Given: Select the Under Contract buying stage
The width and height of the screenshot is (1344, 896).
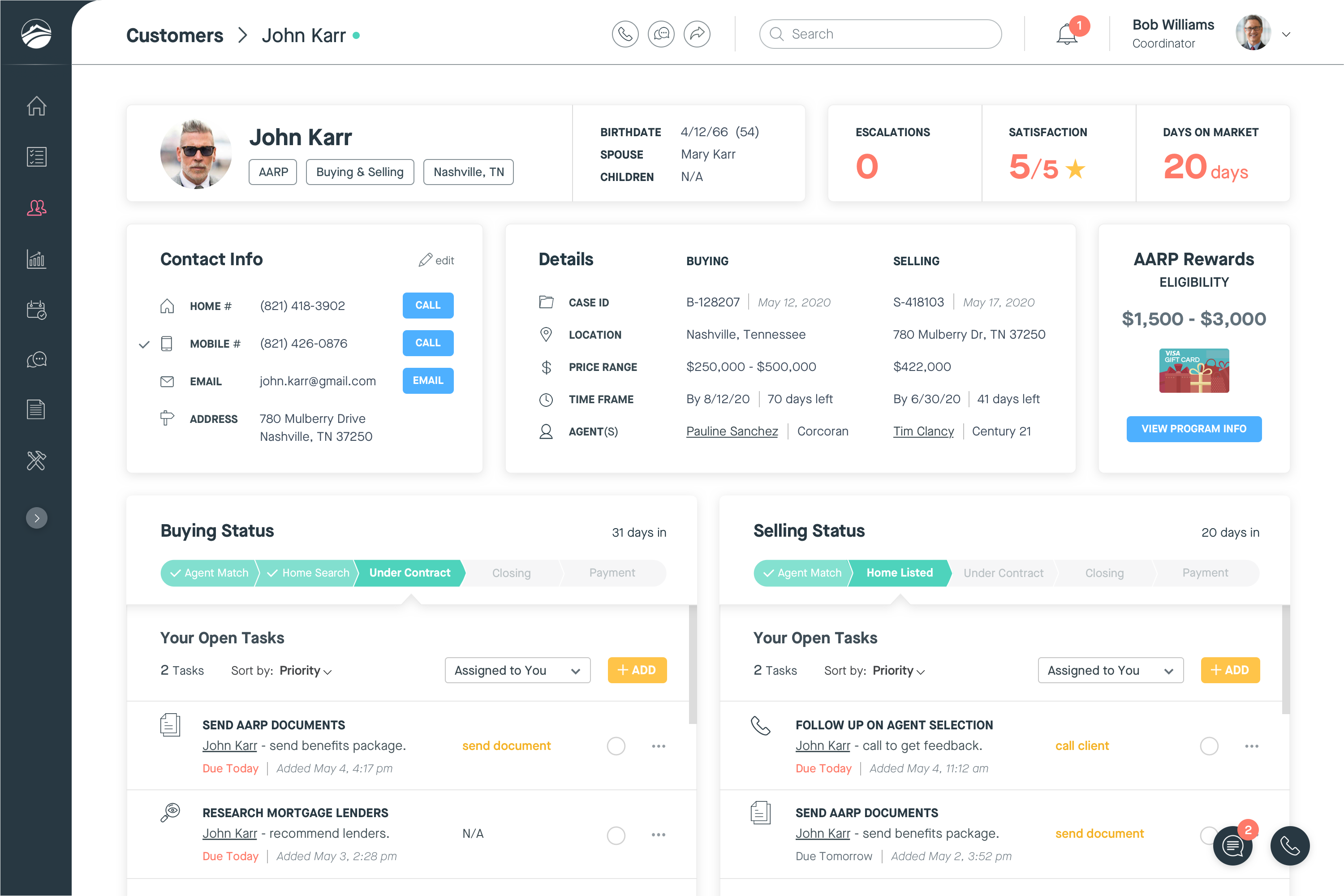Looking at the screenshot, I should pos(409,573).
